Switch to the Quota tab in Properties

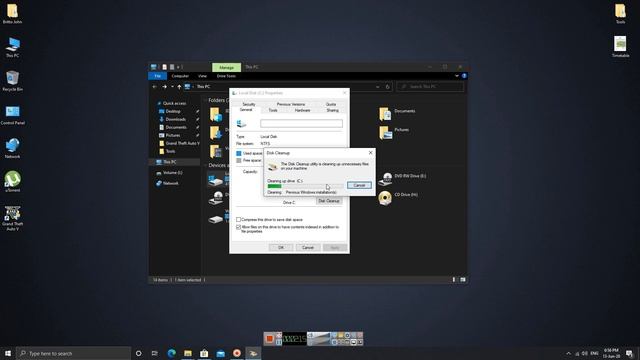(331, 104)
